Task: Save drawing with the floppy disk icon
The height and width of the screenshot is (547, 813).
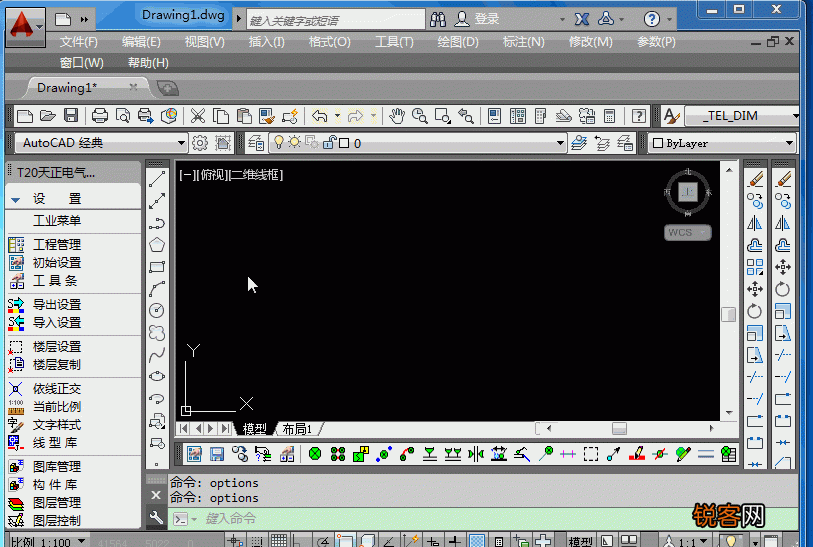Action: 71,115
